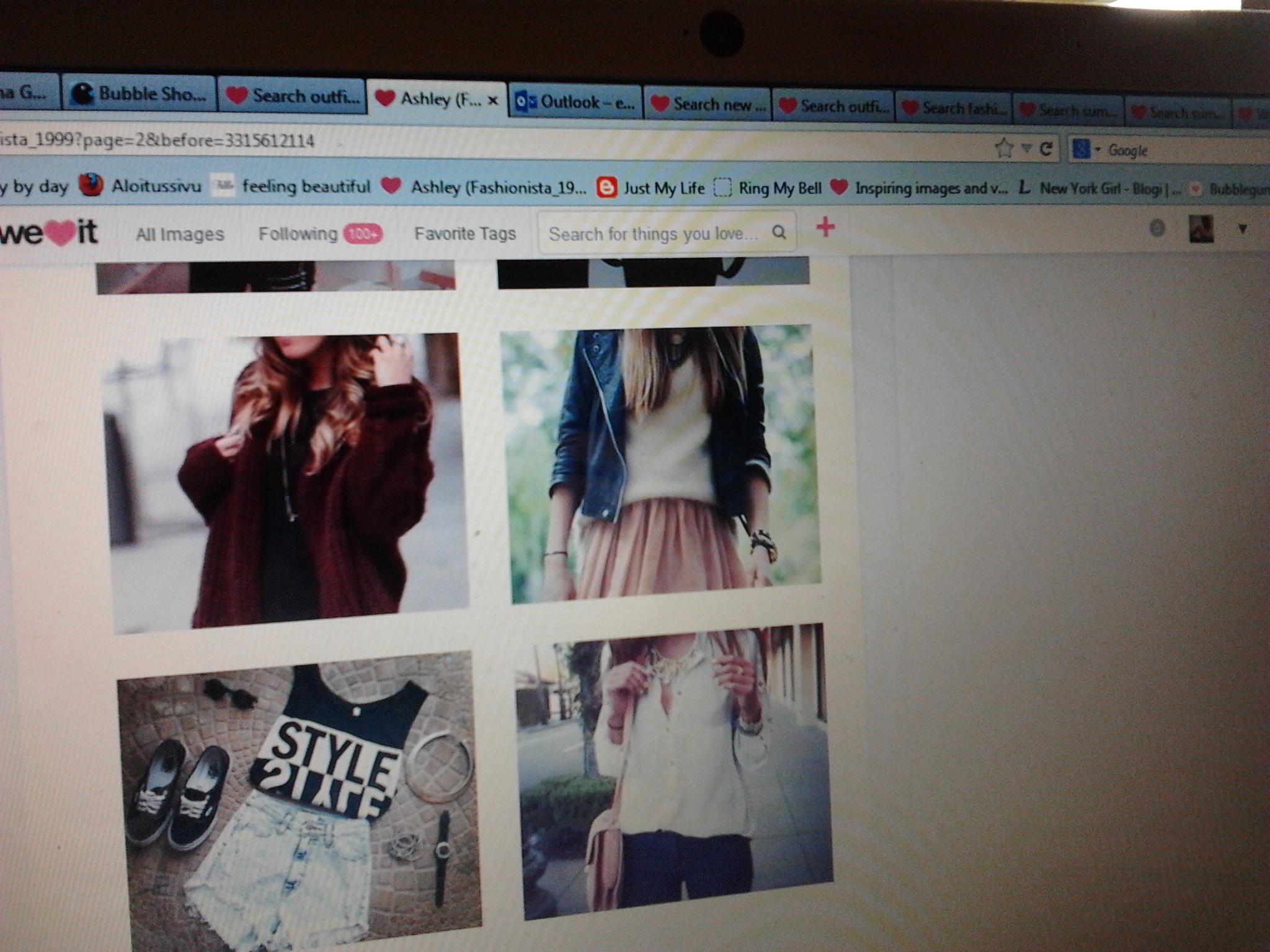Close the Ashley tab
The width and height of the screenshot is (1270, 952).
[493, 100]
